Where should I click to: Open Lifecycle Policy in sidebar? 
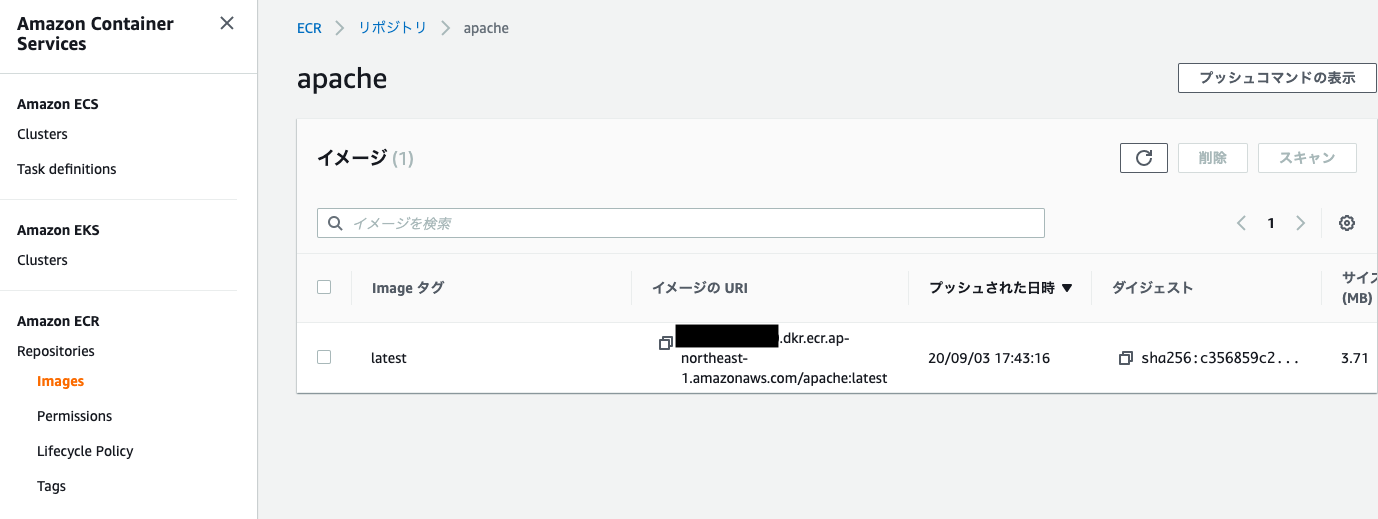[85, 451]
